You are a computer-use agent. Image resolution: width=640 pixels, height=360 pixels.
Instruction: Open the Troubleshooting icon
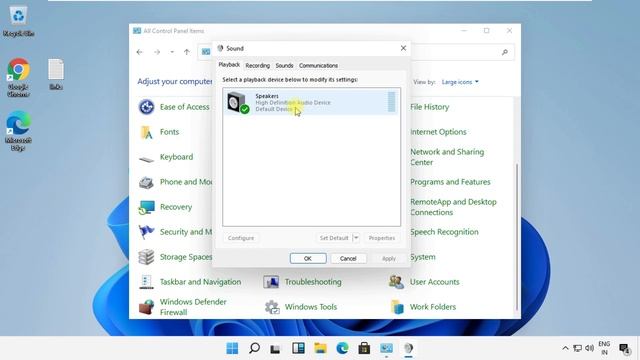click(x=271, y=282)
